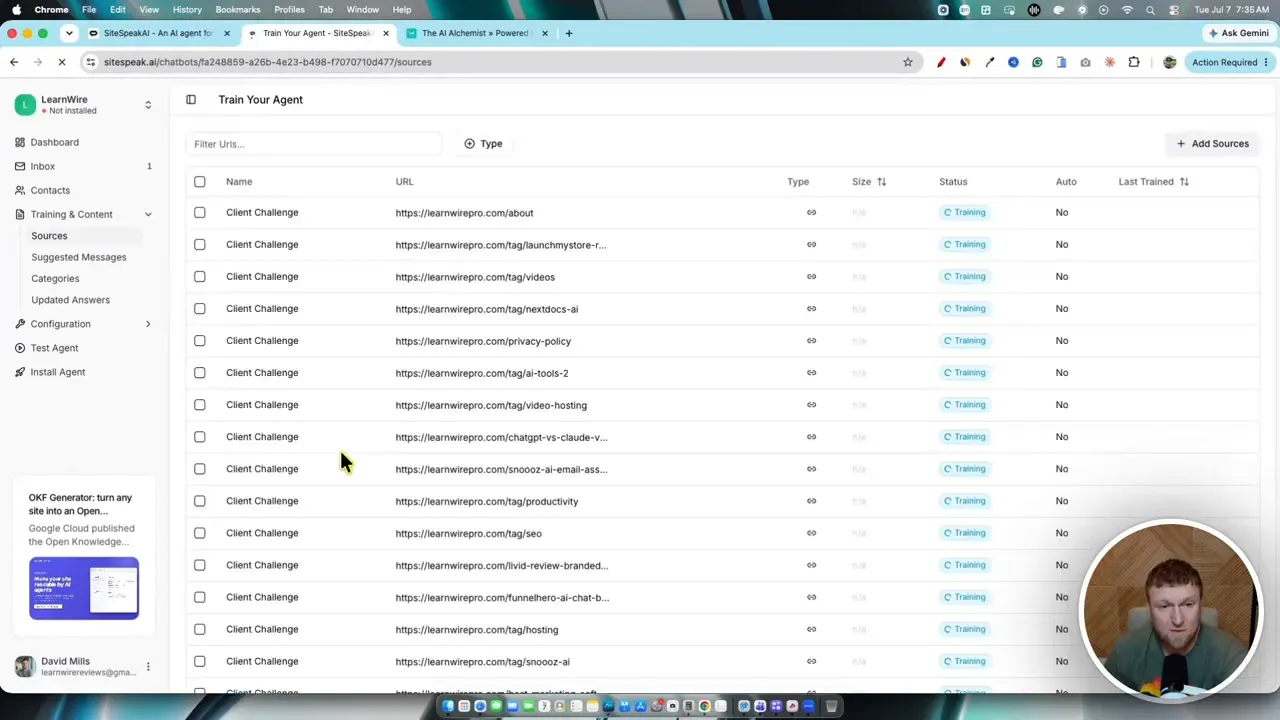Open Chrome Bookmarks menu
This screenshot has width=1280, height=720.
(238, 10)
